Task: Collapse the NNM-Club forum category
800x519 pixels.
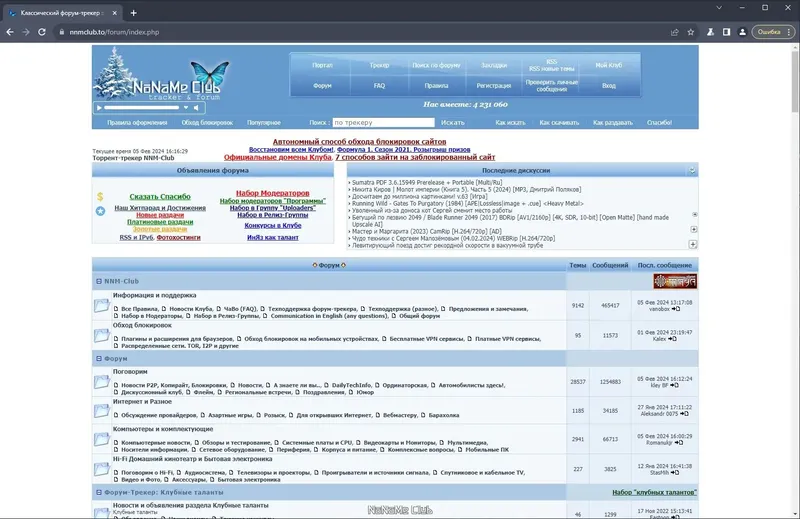Action: pyautogui.click(x=99, y=281)
